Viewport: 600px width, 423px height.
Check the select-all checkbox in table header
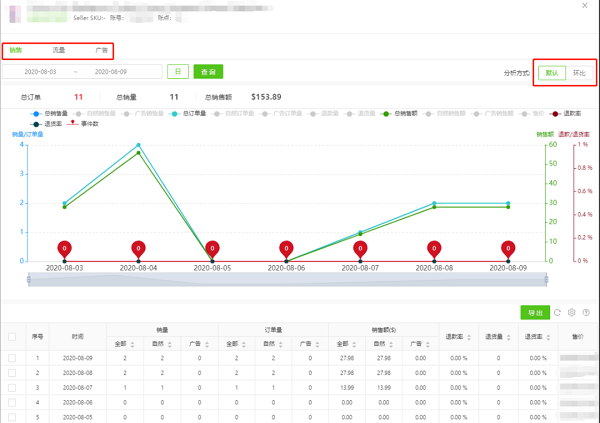click(12, 337)
